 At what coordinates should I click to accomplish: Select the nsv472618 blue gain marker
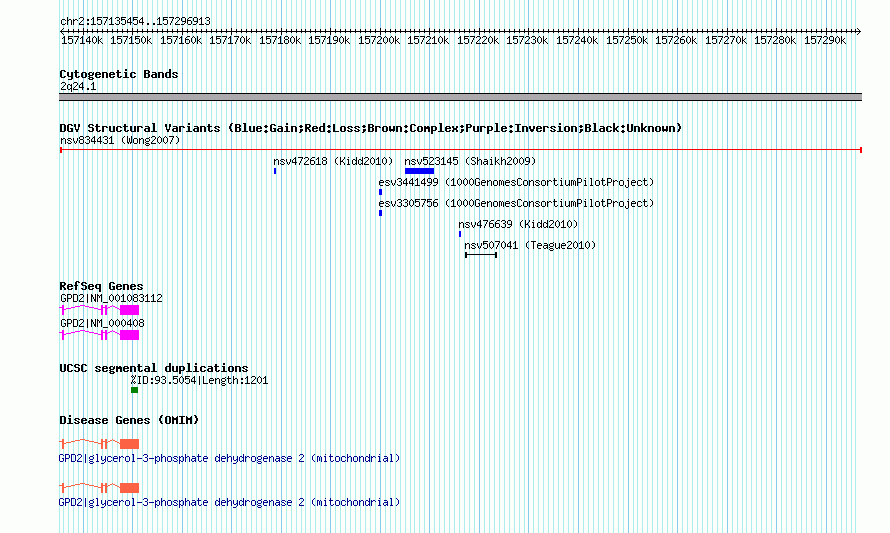pos(275,171)
